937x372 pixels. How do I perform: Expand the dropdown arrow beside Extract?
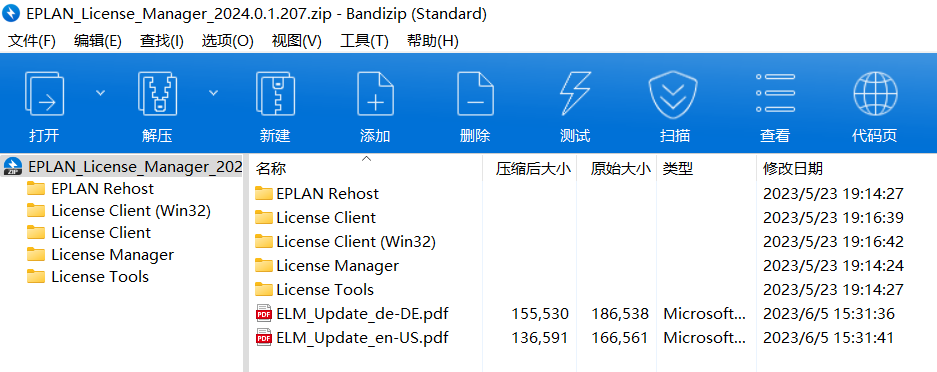click(213, 93)
